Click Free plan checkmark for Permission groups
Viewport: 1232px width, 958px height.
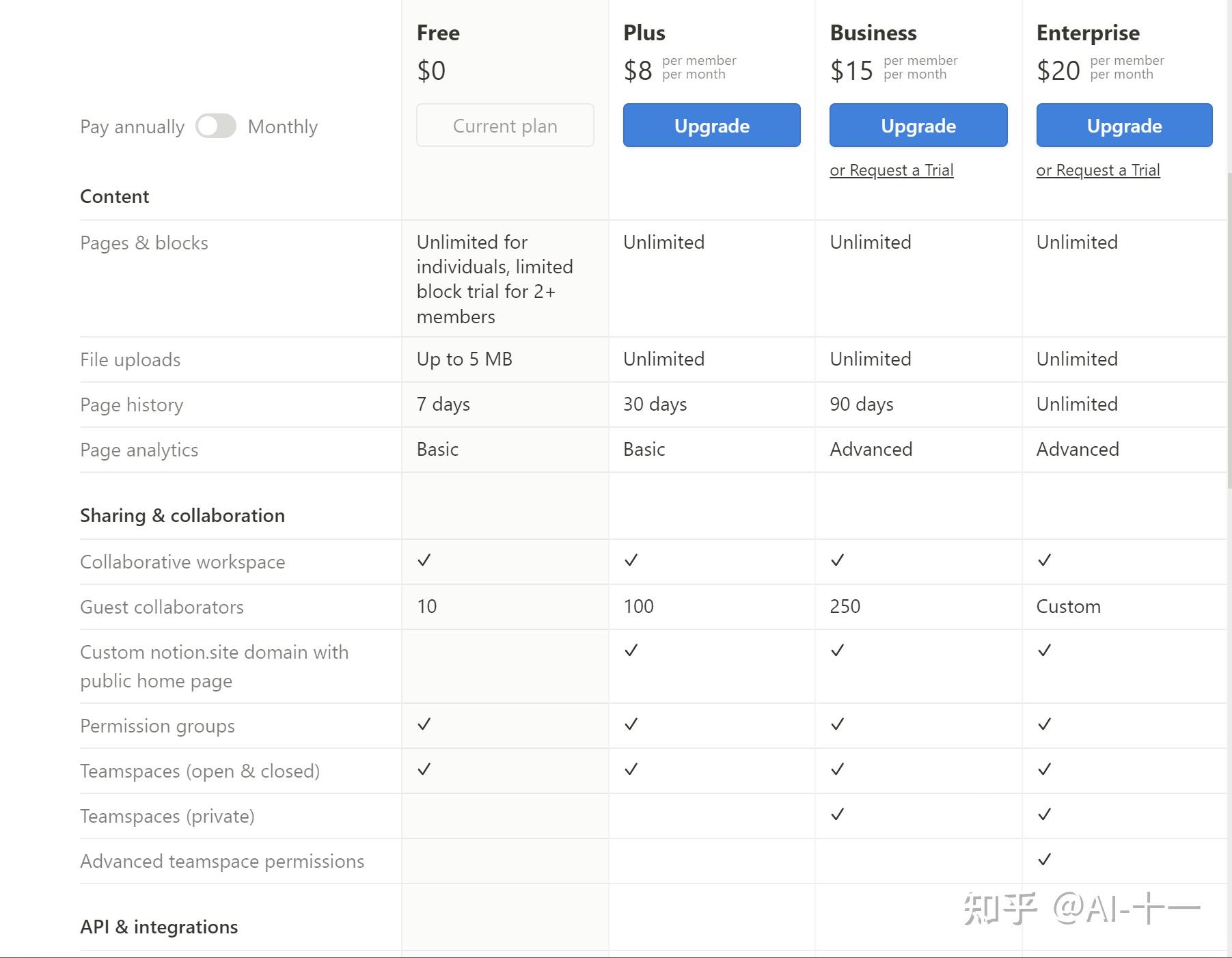[x=424, y=724]
